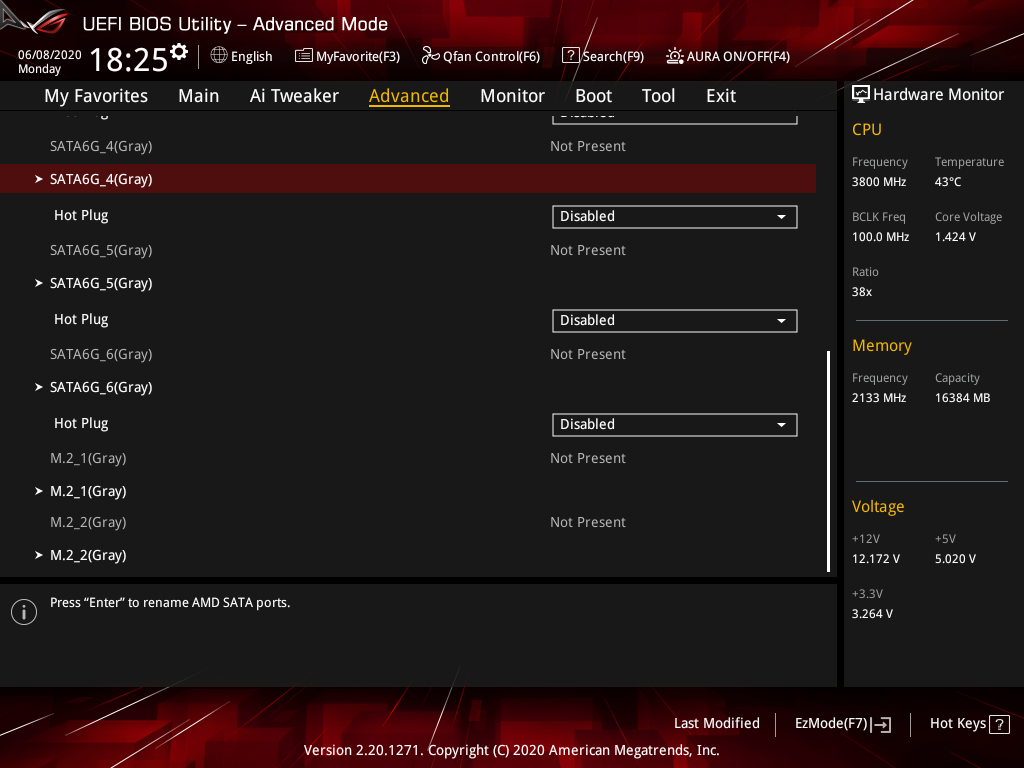This screenshot has width=1024, height=768.
Task: Click Last Modified at bottom
Action: [x=716, y=723]
